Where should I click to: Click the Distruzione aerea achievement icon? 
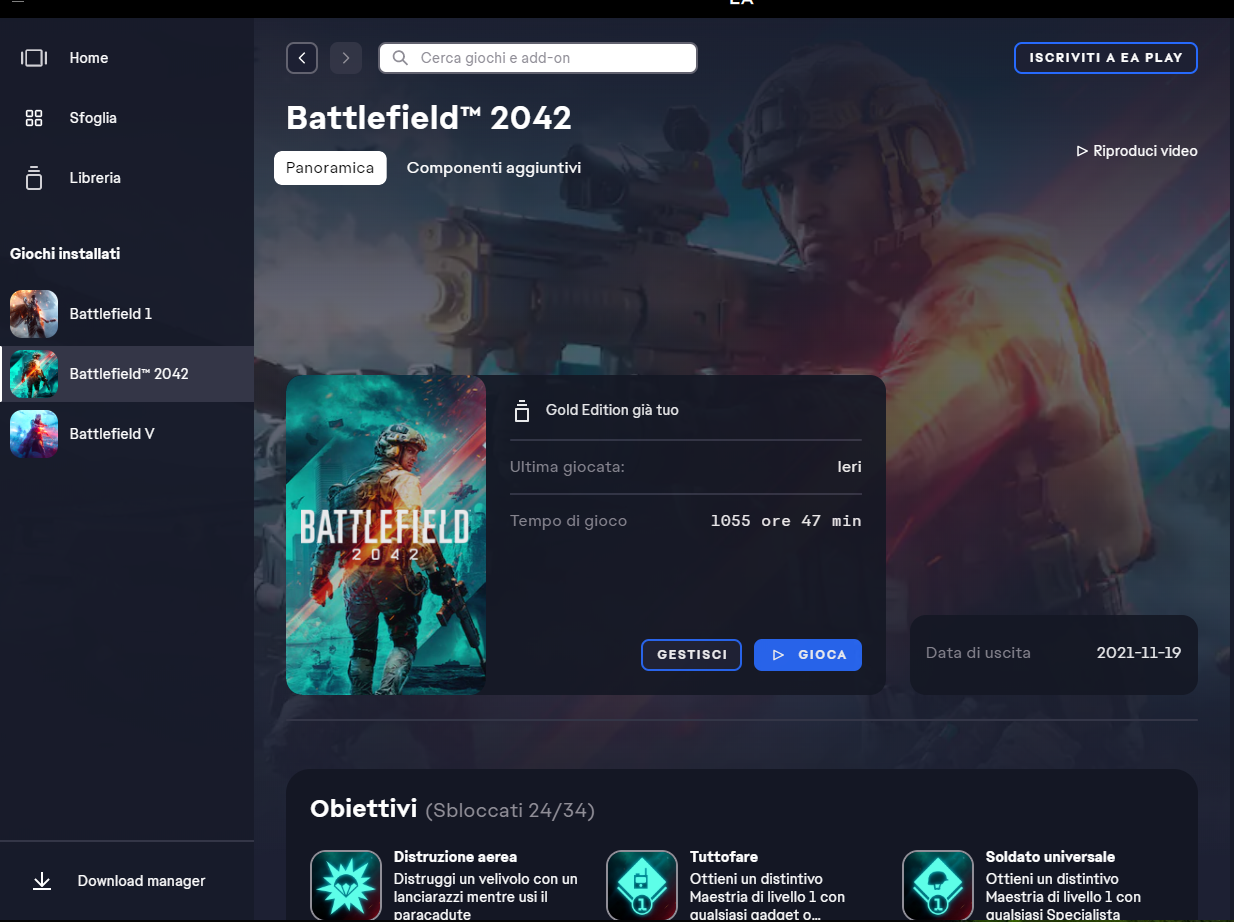tap(346, 885)
